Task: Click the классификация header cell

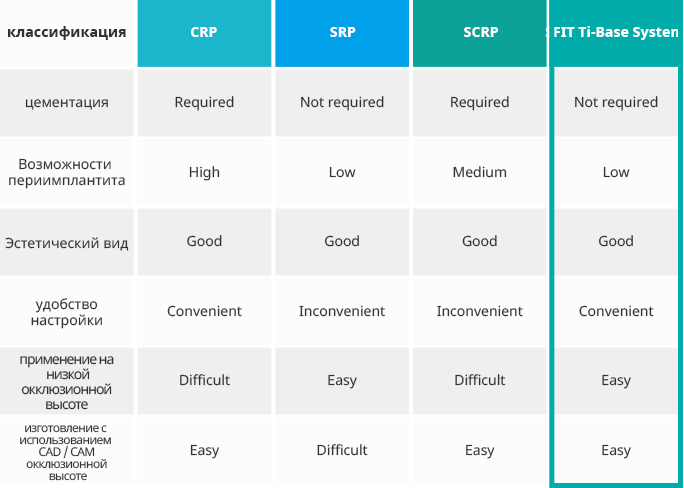Action: 67,32
